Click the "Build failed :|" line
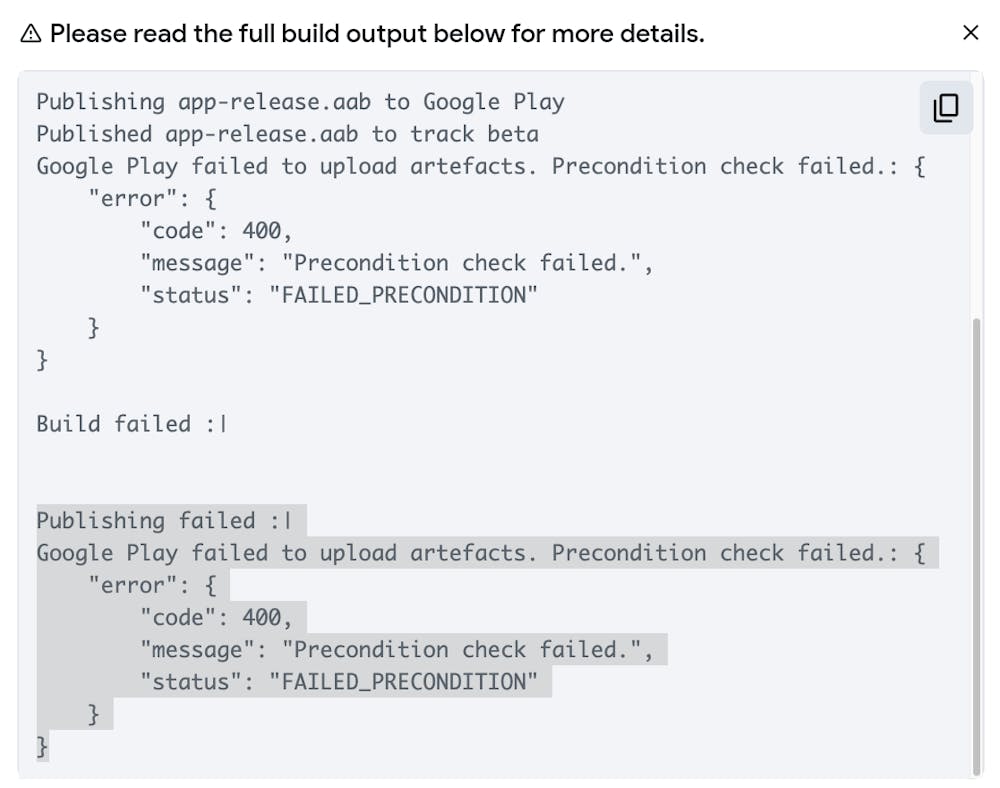Screen dimensions: 1000x788 tap(132, 424)
